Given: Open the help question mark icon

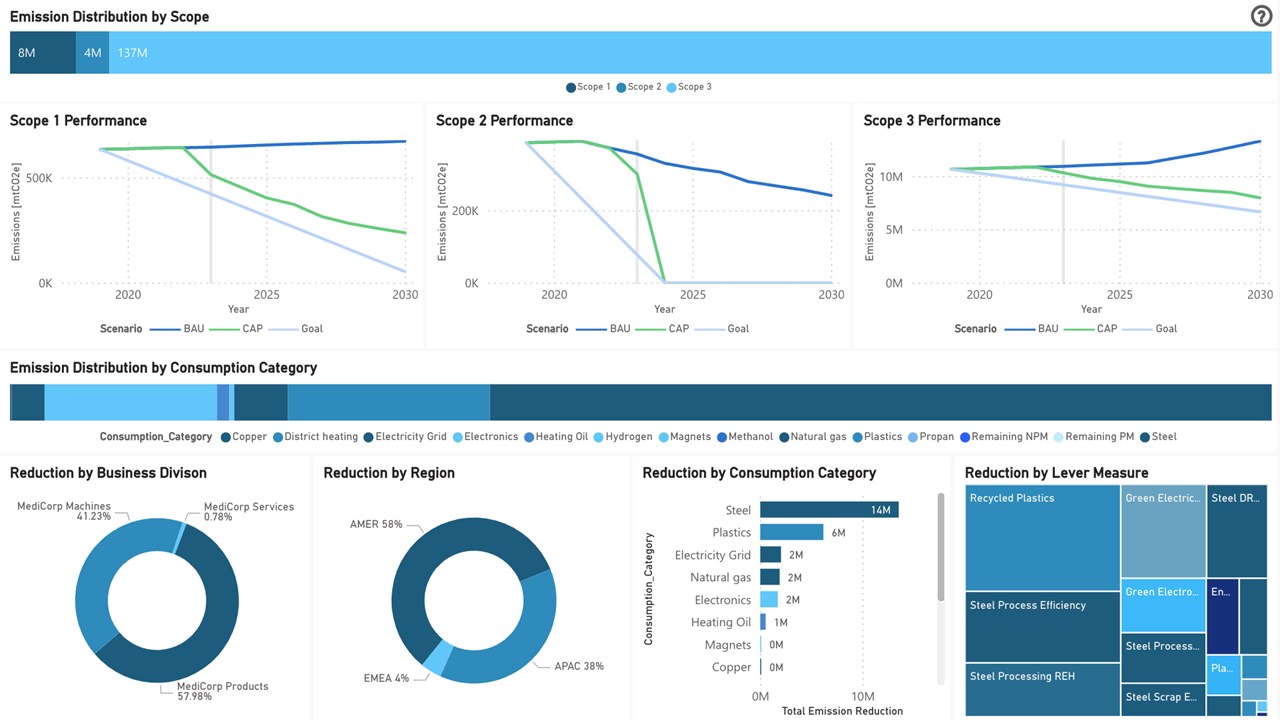Looking at the screenshot, I should point(1261,15).
